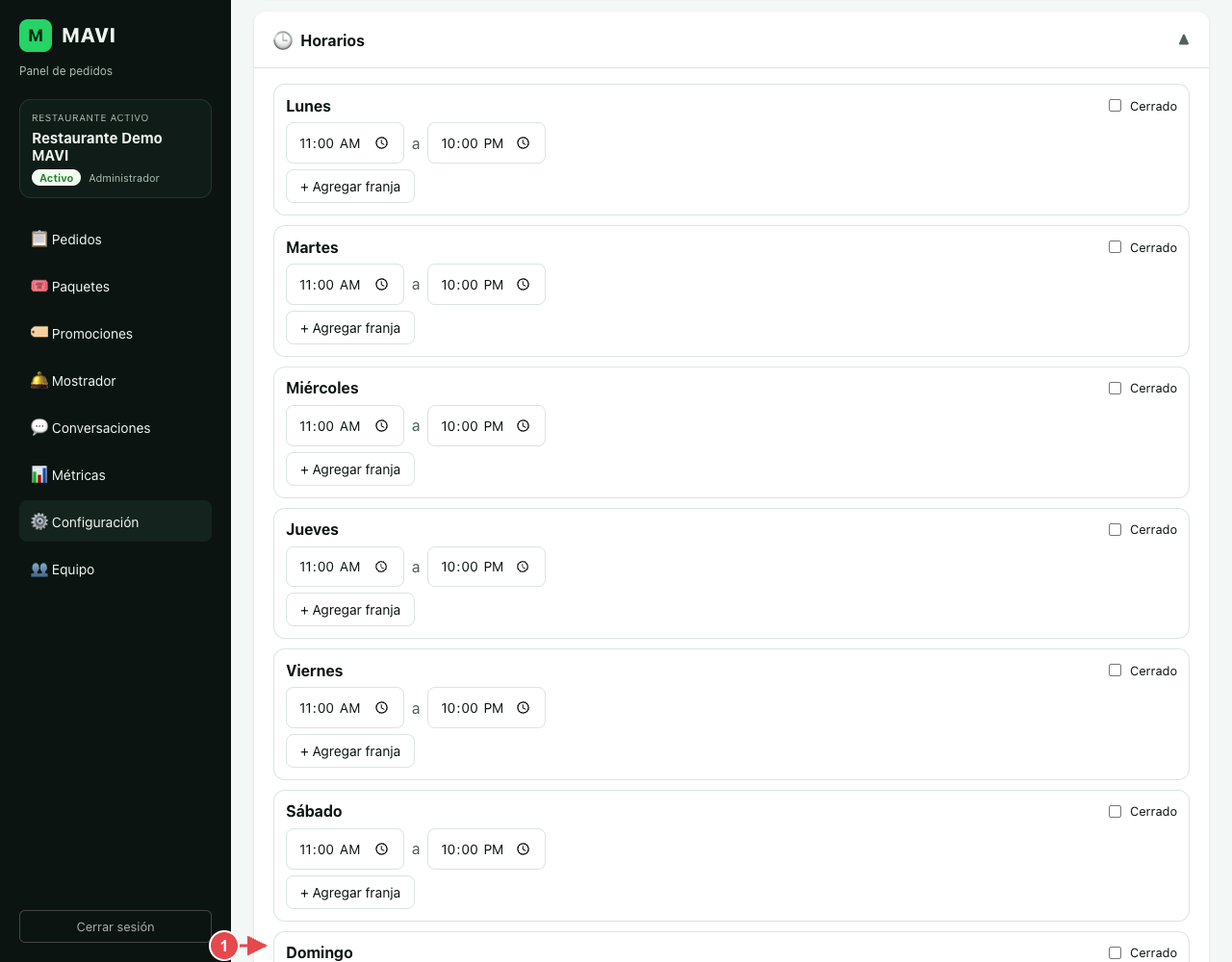
Task: Edit the Lunes 11:00 AM time value
Action: point(330,143)
